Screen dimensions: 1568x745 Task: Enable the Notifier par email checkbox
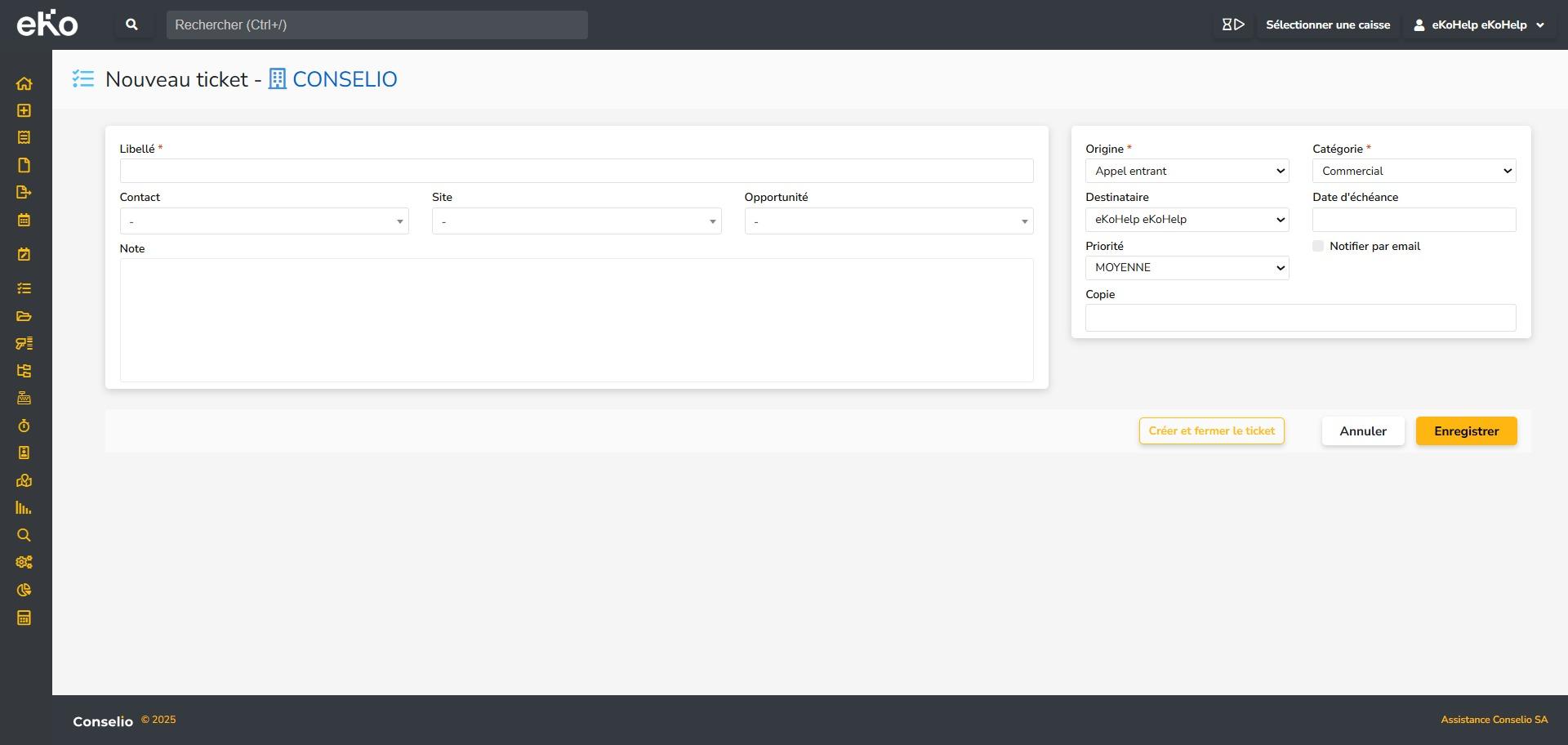coord(1318,246)
